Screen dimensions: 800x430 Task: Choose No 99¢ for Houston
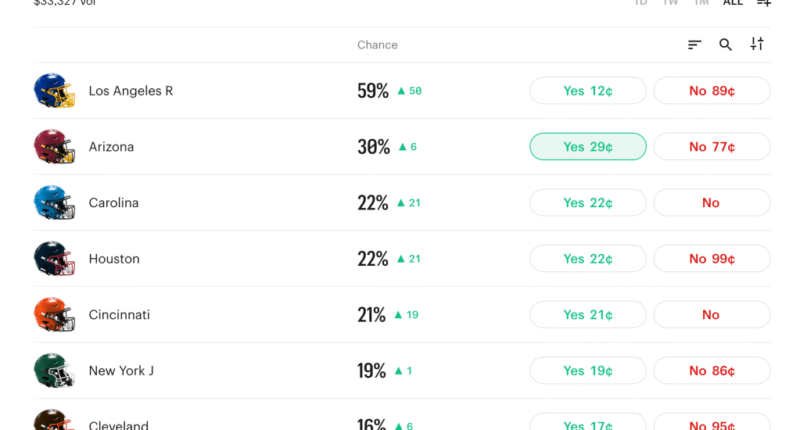(712, 259)
